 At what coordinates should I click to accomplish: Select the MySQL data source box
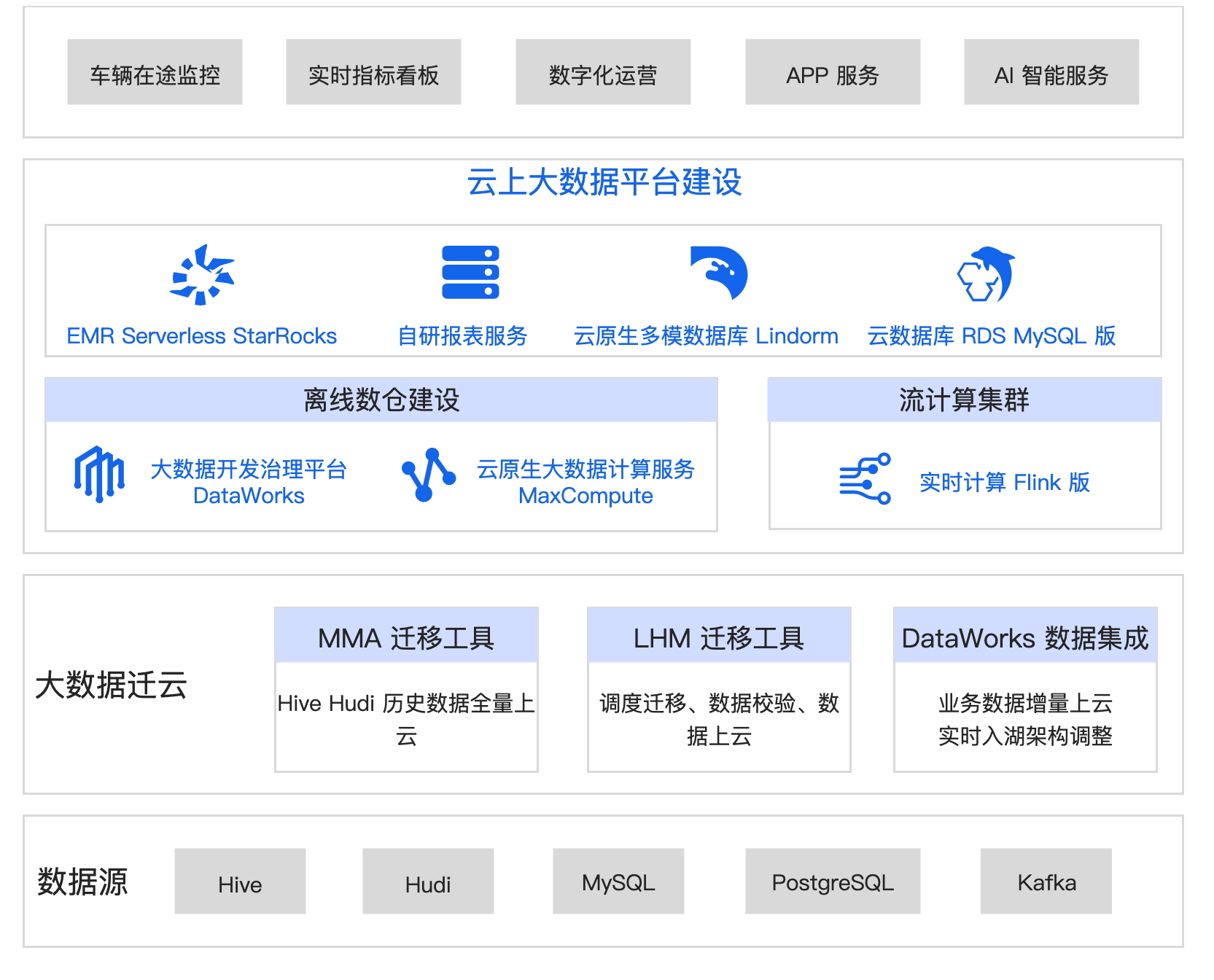[x=618, y=881]
